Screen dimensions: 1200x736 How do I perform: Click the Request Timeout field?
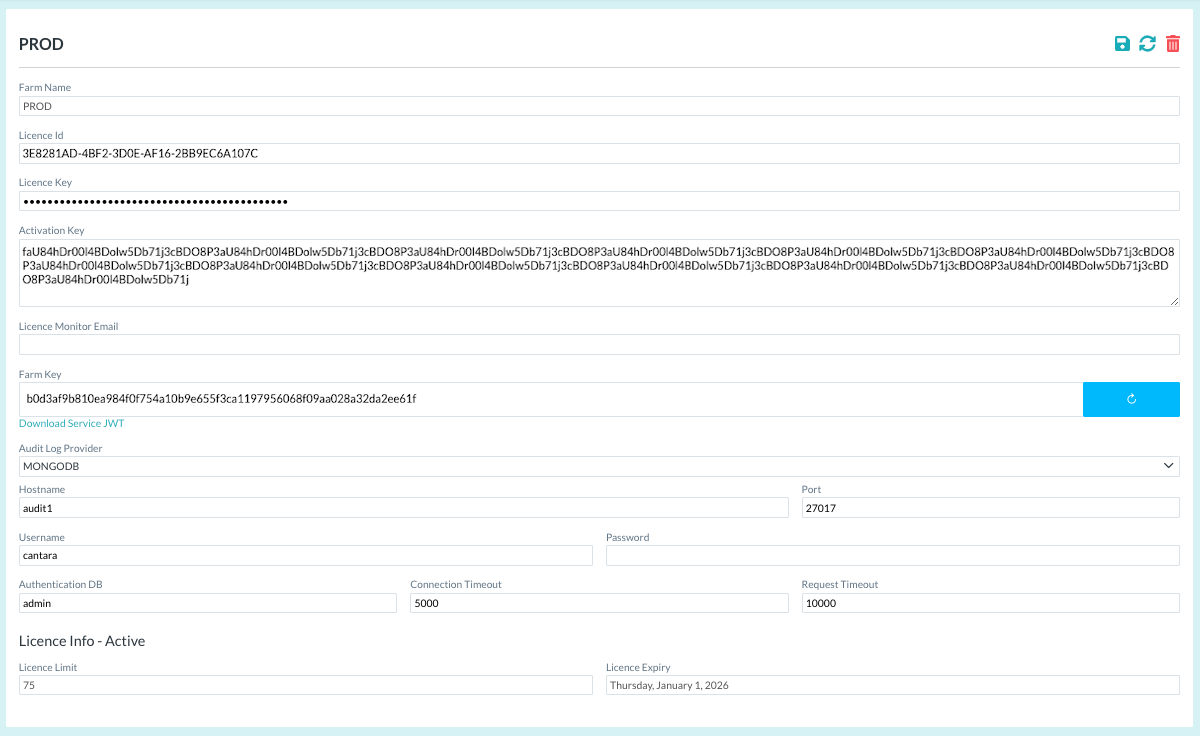click(990, 603)
